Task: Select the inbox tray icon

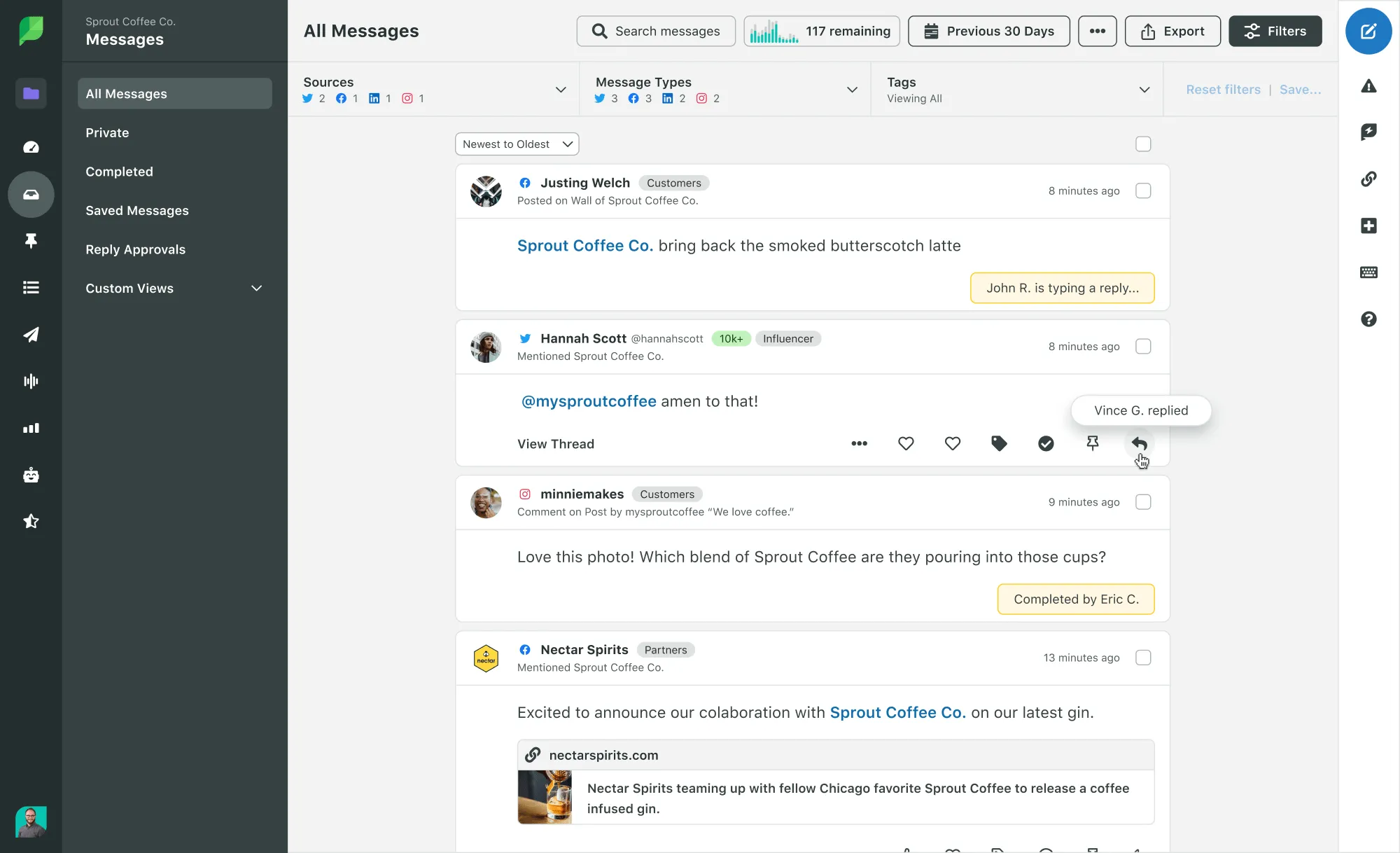Action: [x=31, y=195]
